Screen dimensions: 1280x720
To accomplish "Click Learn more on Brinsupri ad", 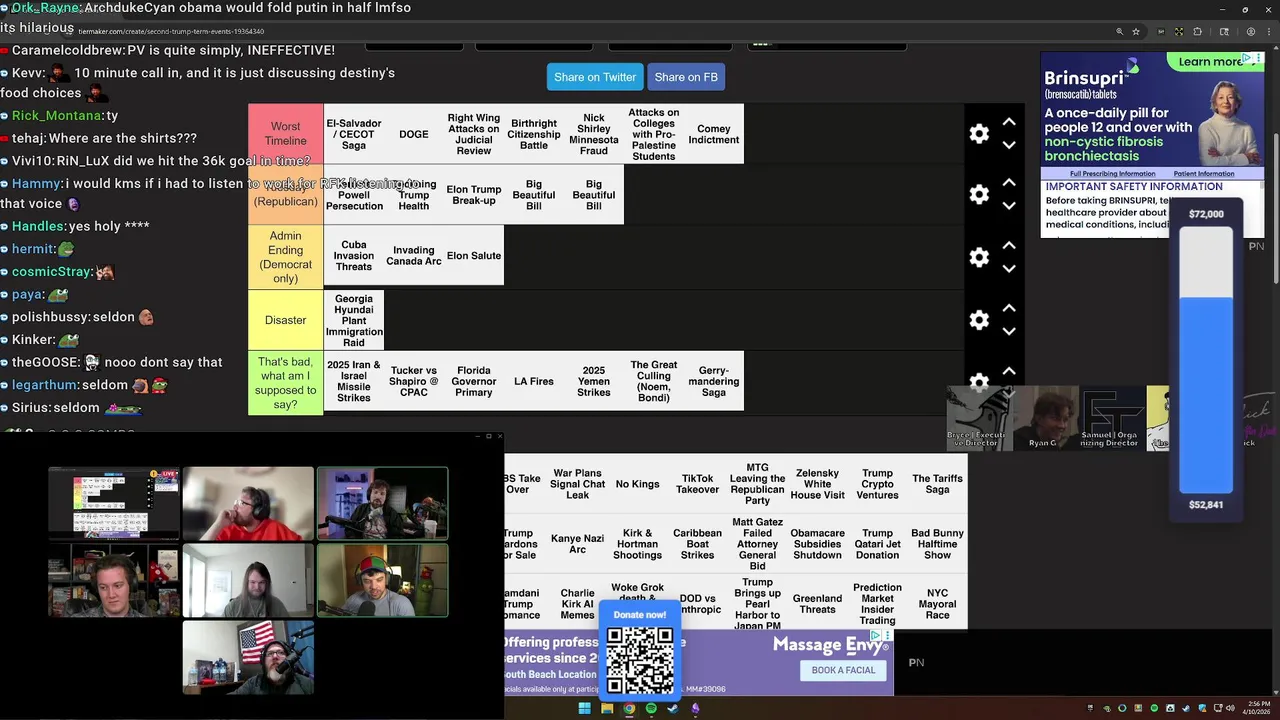I will pyautogui.click(x=1209, y=62).
